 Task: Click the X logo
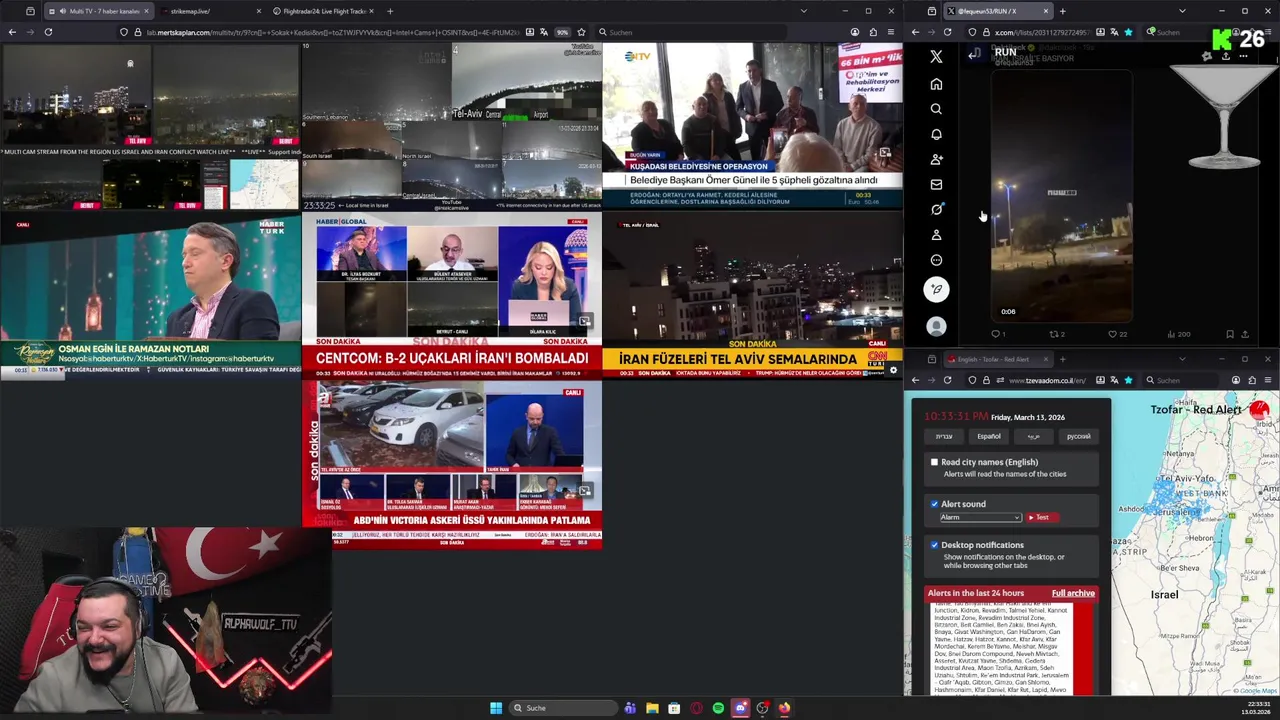[936, 57]
